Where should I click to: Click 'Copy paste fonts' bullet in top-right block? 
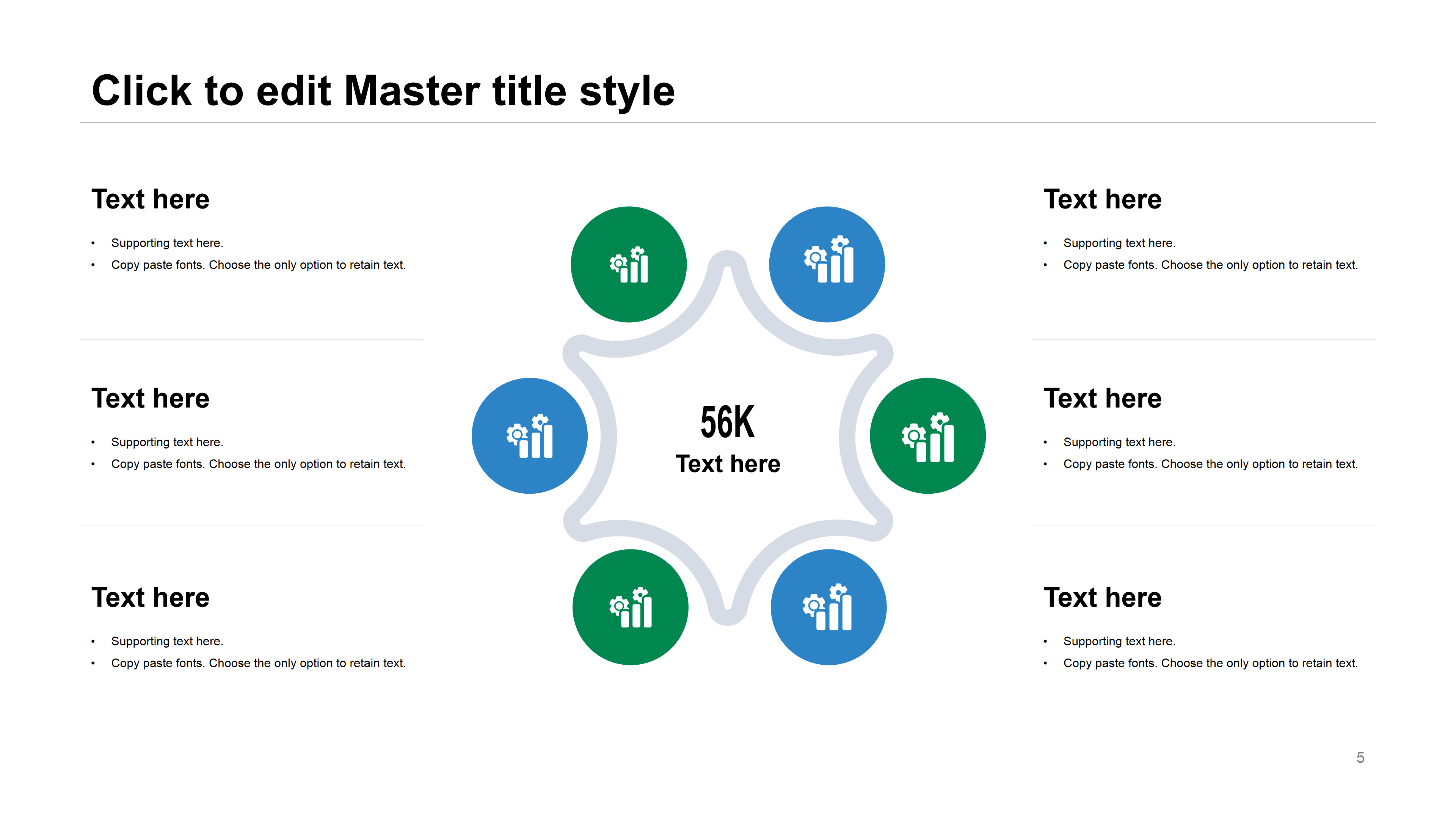pyautogui.click(x=1211, y=265)
